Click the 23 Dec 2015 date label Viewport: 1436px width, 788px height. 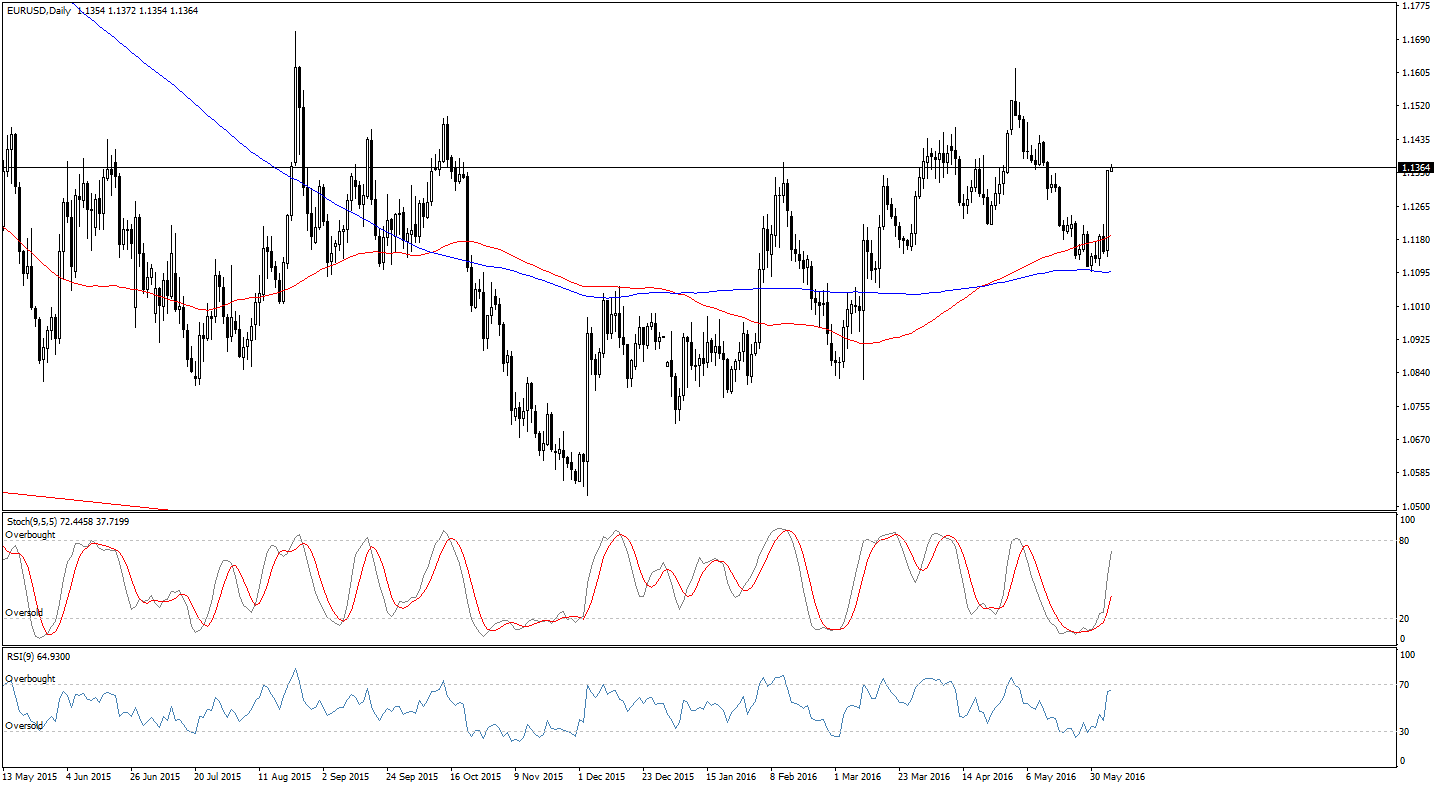click(668, 776)
